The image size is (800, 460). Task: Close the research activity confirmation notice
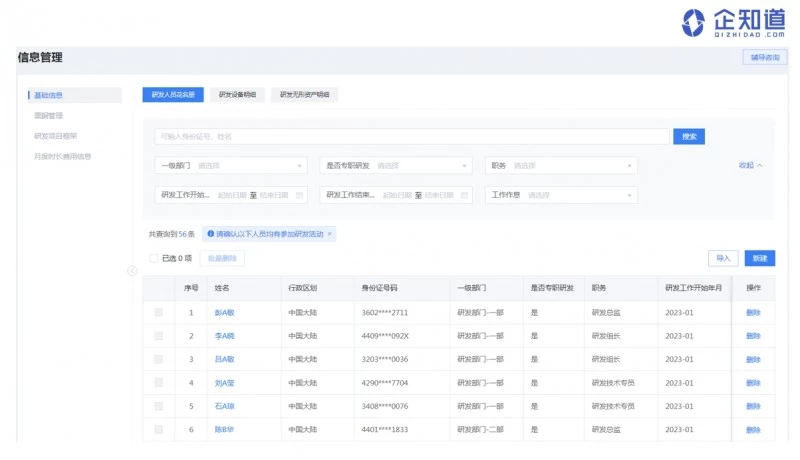pos(330,234)
